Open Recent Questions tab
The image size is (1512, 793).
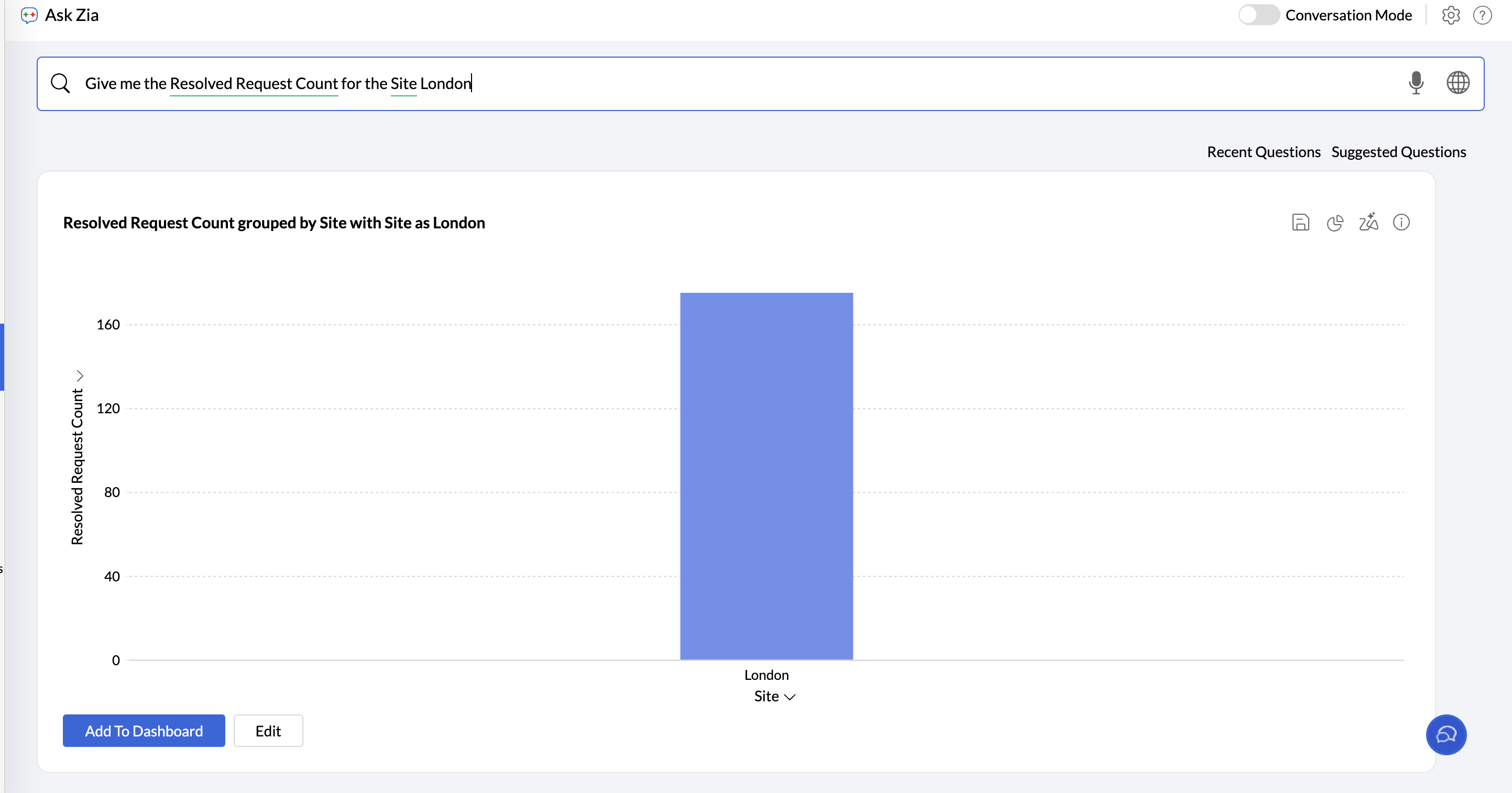click(x=1263, y=152)
